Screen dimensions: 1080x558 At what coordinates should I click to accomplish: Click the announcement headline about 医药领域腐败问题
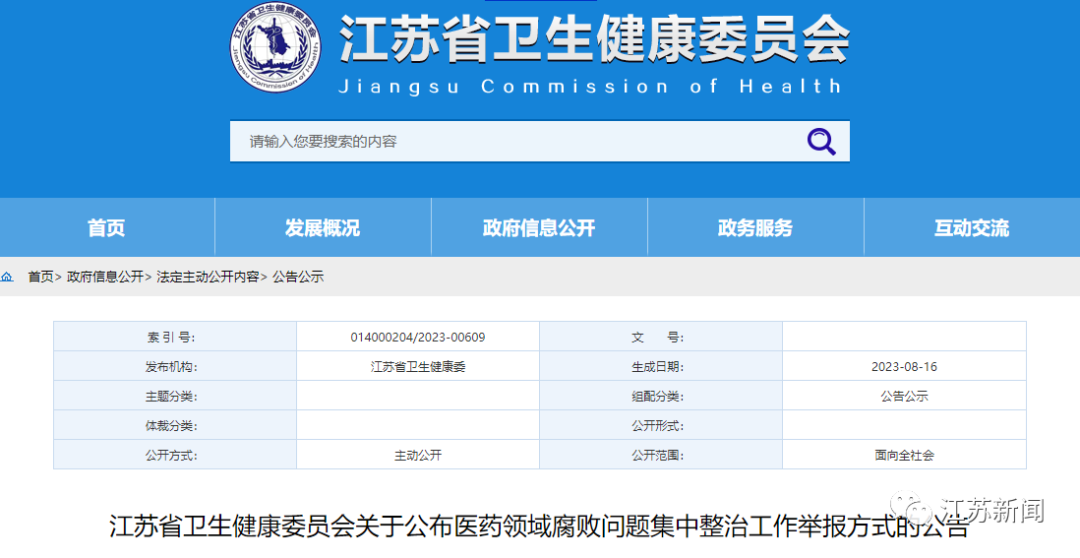click(x=538, y=527)
